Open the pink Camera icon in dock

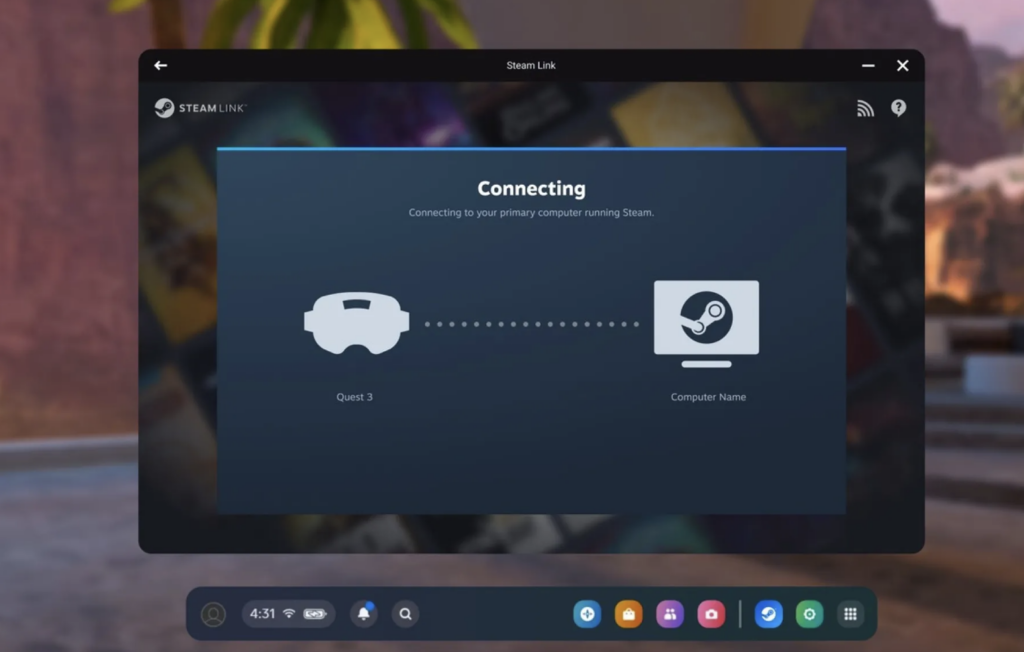point(711,614)
